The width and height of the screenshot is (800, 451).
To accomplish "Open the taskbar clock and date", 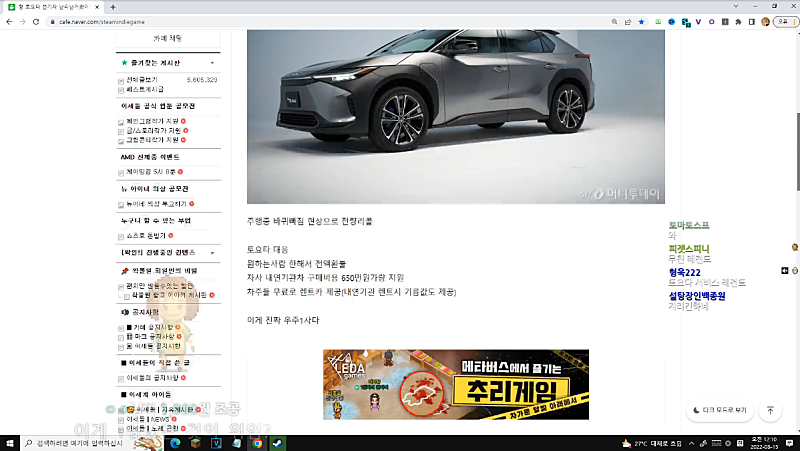I will tap(764, 443).
